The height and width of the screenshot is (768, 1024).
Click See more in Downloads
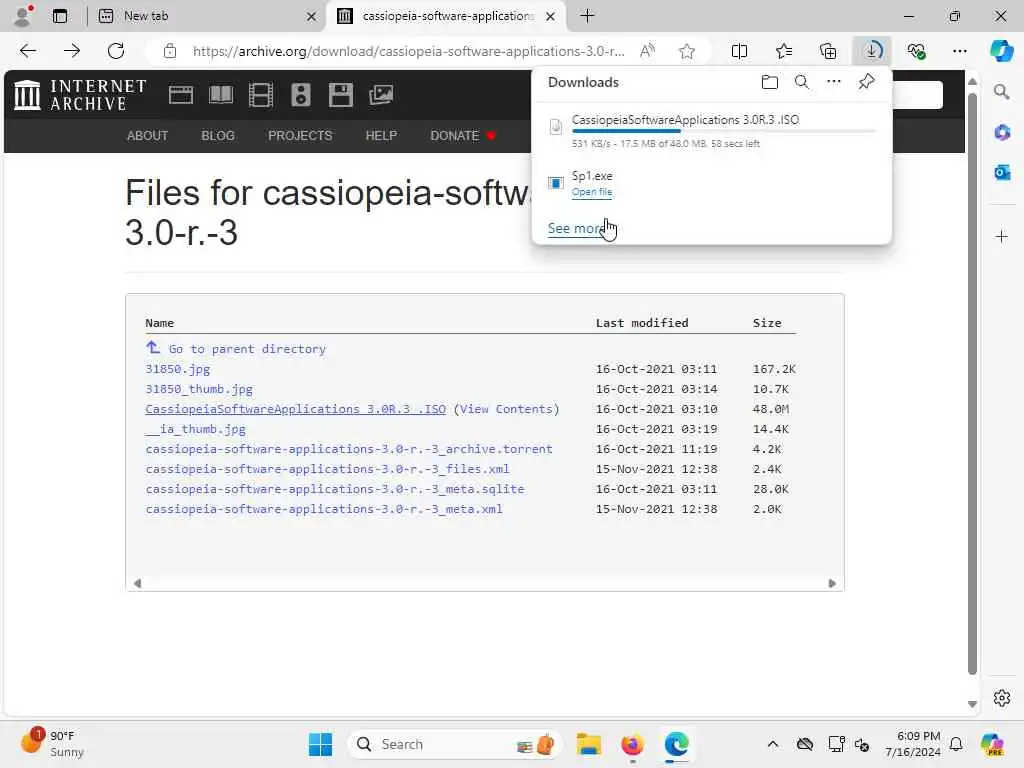tap(577, 229)
